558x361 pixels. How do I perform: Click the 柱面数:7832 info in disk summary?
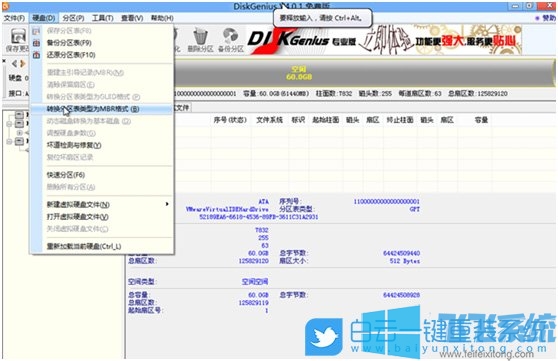pyautogui.click(x=334, y=94)
